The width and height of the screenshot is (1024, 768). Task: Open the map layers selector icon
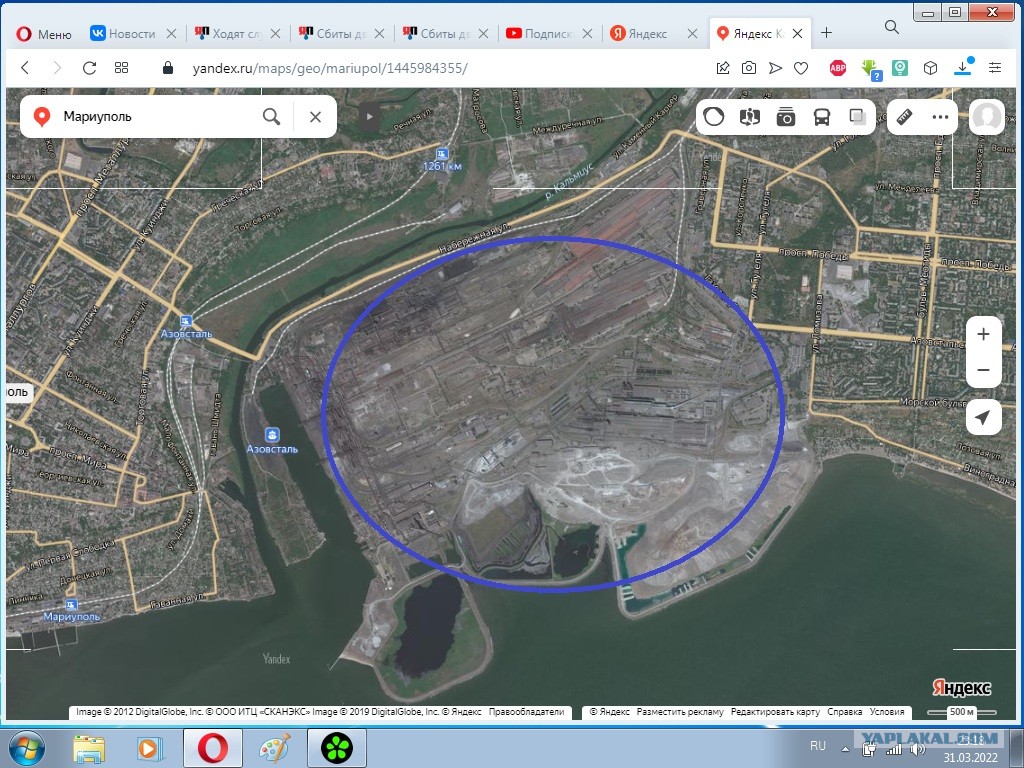(857, 117)
